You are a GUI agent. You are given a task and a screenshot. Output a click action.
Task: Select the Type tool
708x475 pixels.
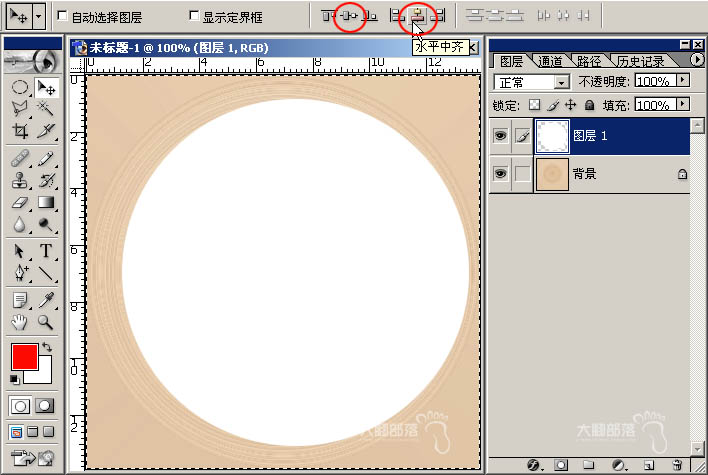46,251
